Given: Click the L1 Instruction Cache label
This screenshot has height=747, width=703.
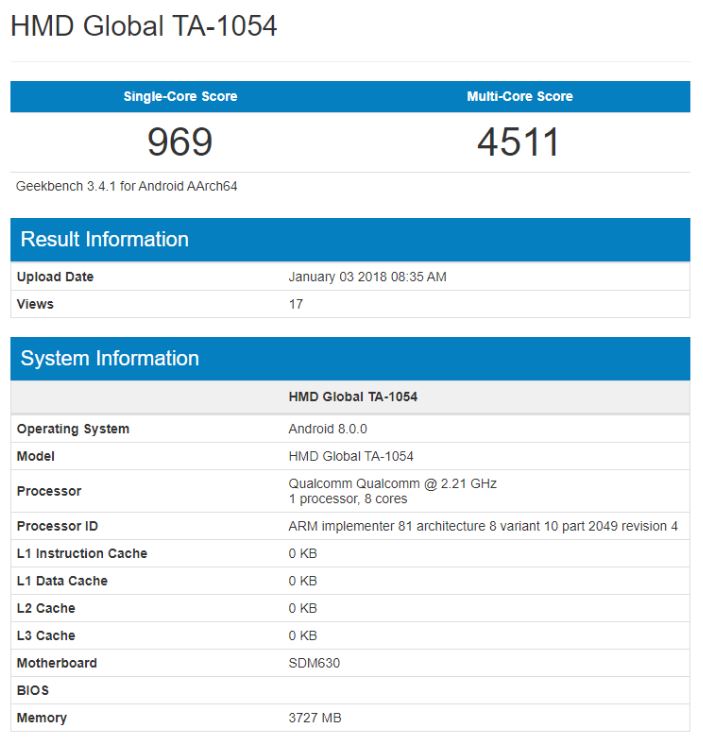Looking at the screenshot, I should (82, 554).
